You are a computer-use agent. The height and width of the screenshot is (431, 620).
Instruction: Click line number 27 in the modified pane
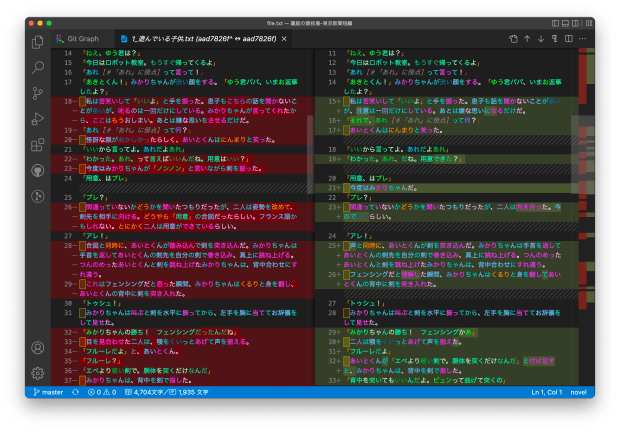(332, 303)
